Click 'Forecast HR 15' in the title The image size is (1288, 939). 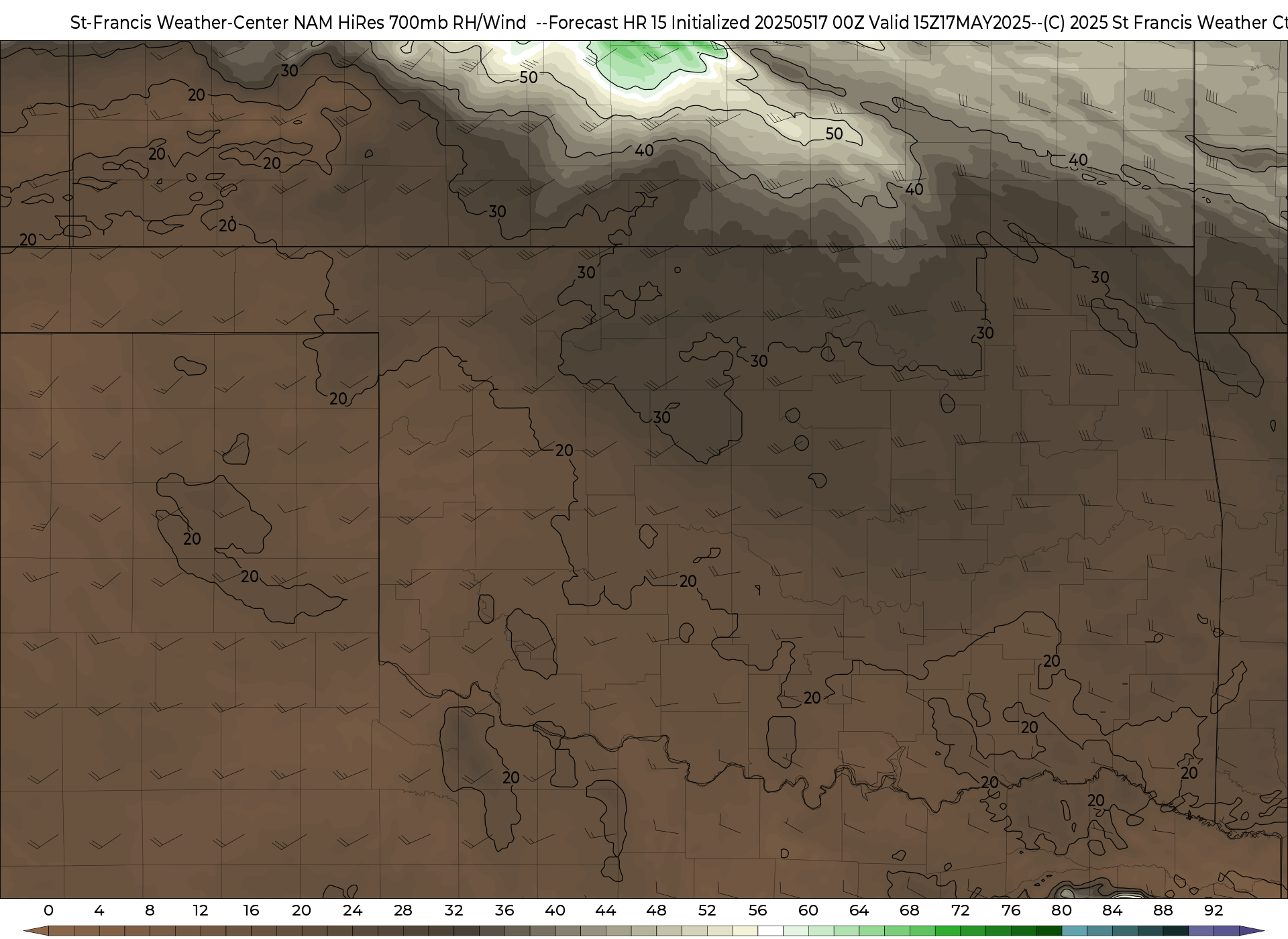coord(608,23)
